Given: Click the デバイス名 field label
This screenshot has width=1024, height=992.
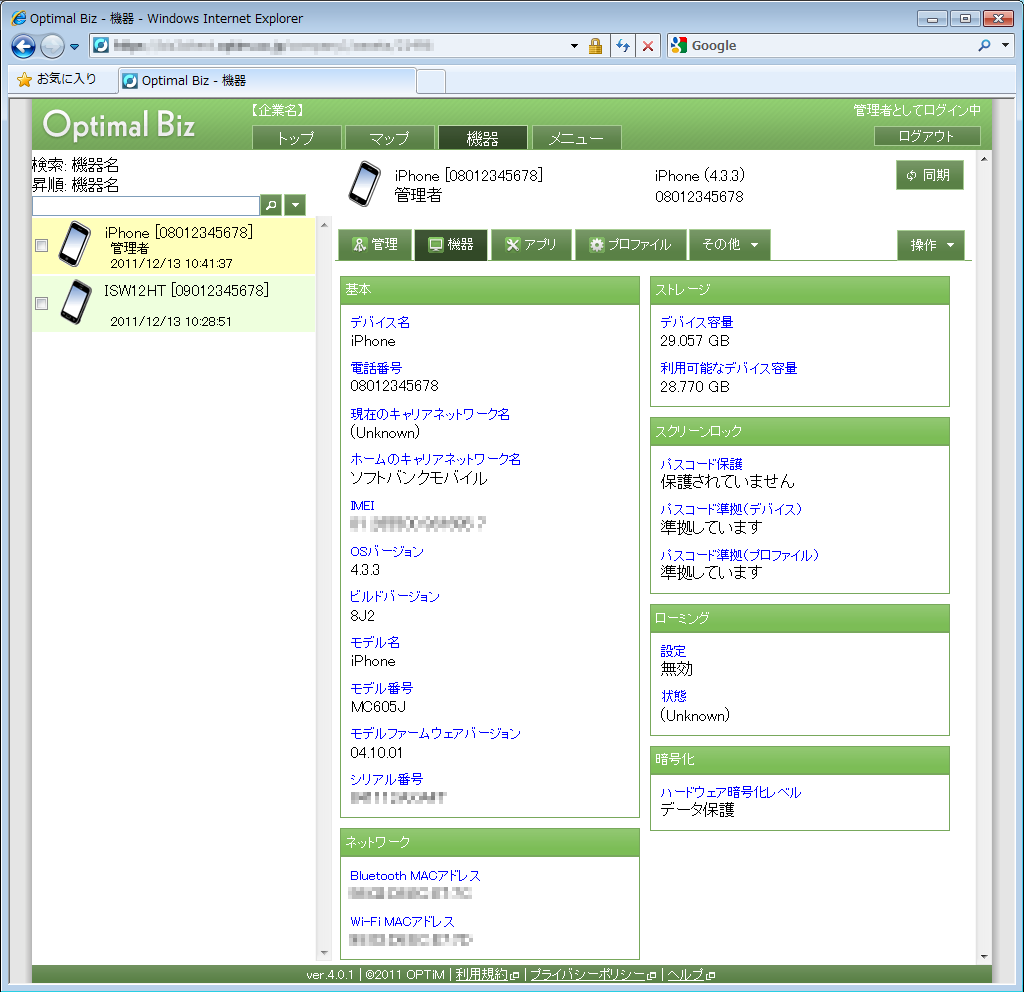Looking at the screenshot, I should pyautogui.click(x=380, y=322).
